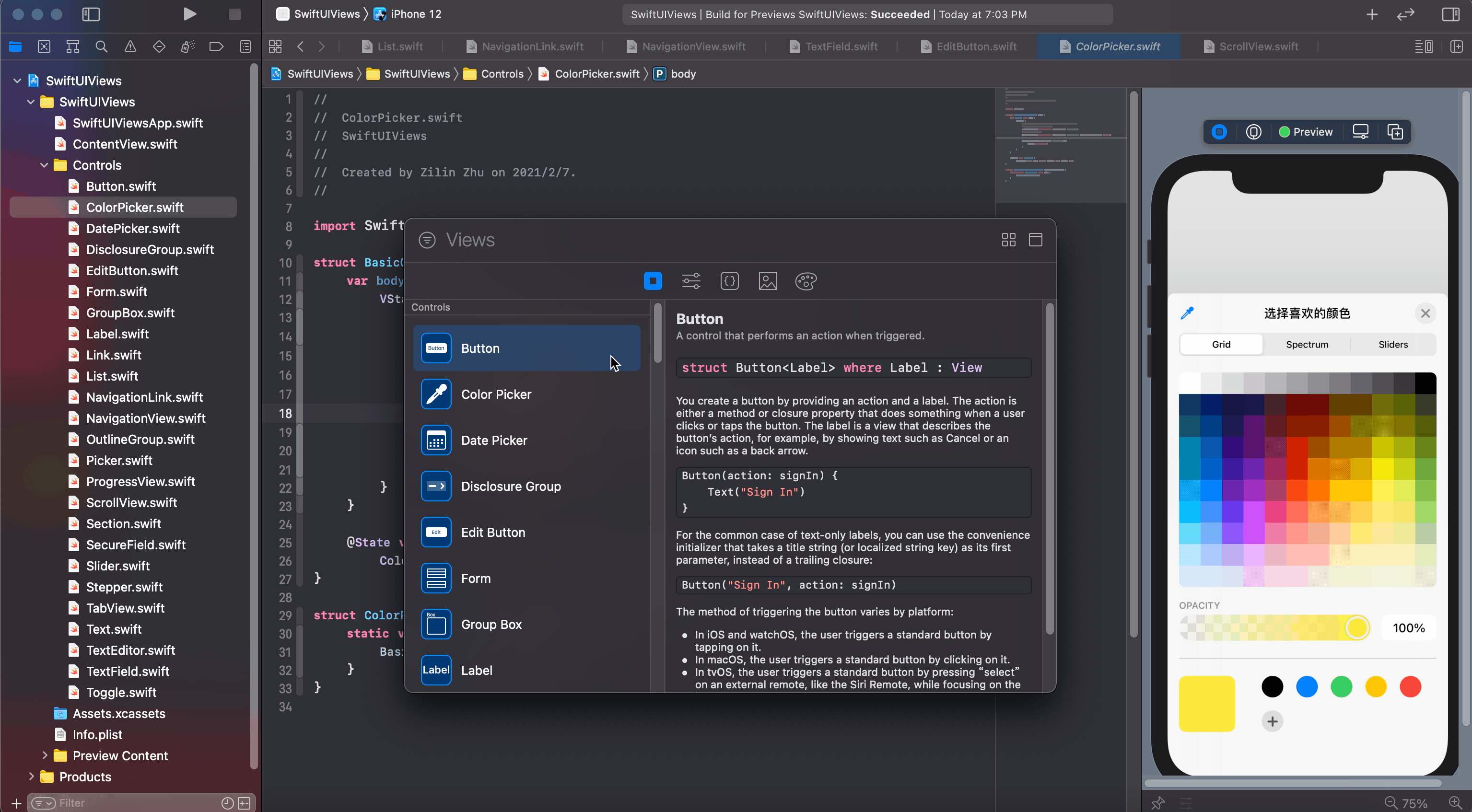Image resolution: width=1472 pixels, height=812 pixels.
Task: Select the Spectrum segment in color picker
Action: click(1307, 345)
